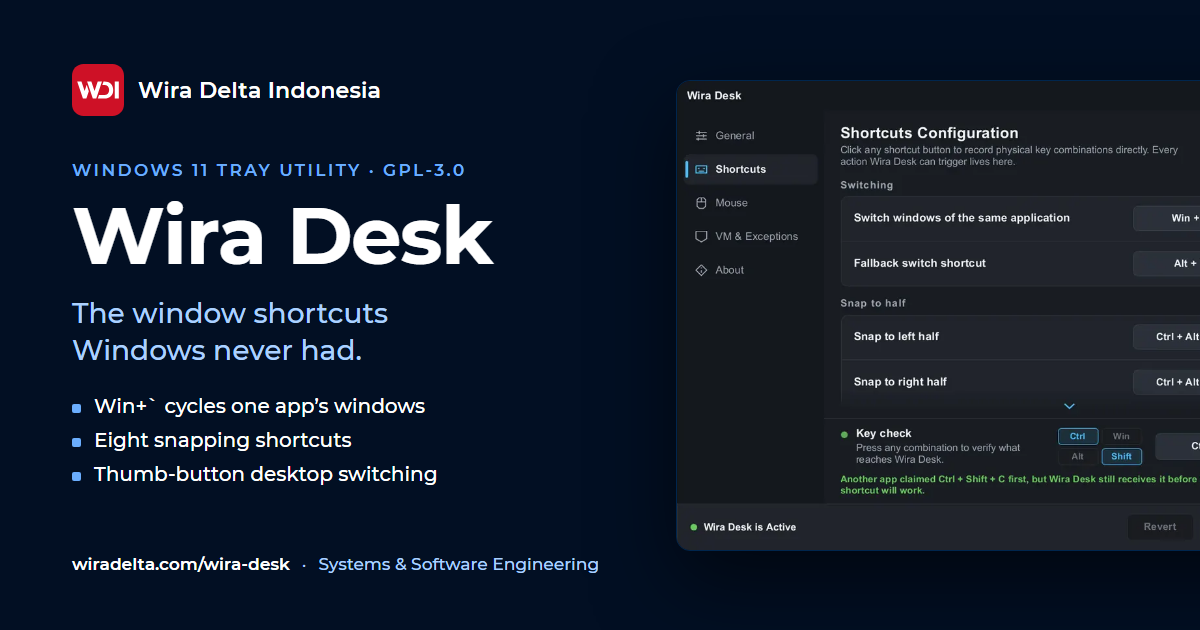
Task: Toggle the Shift modifier in Key check
Action: click(1121, 457)
